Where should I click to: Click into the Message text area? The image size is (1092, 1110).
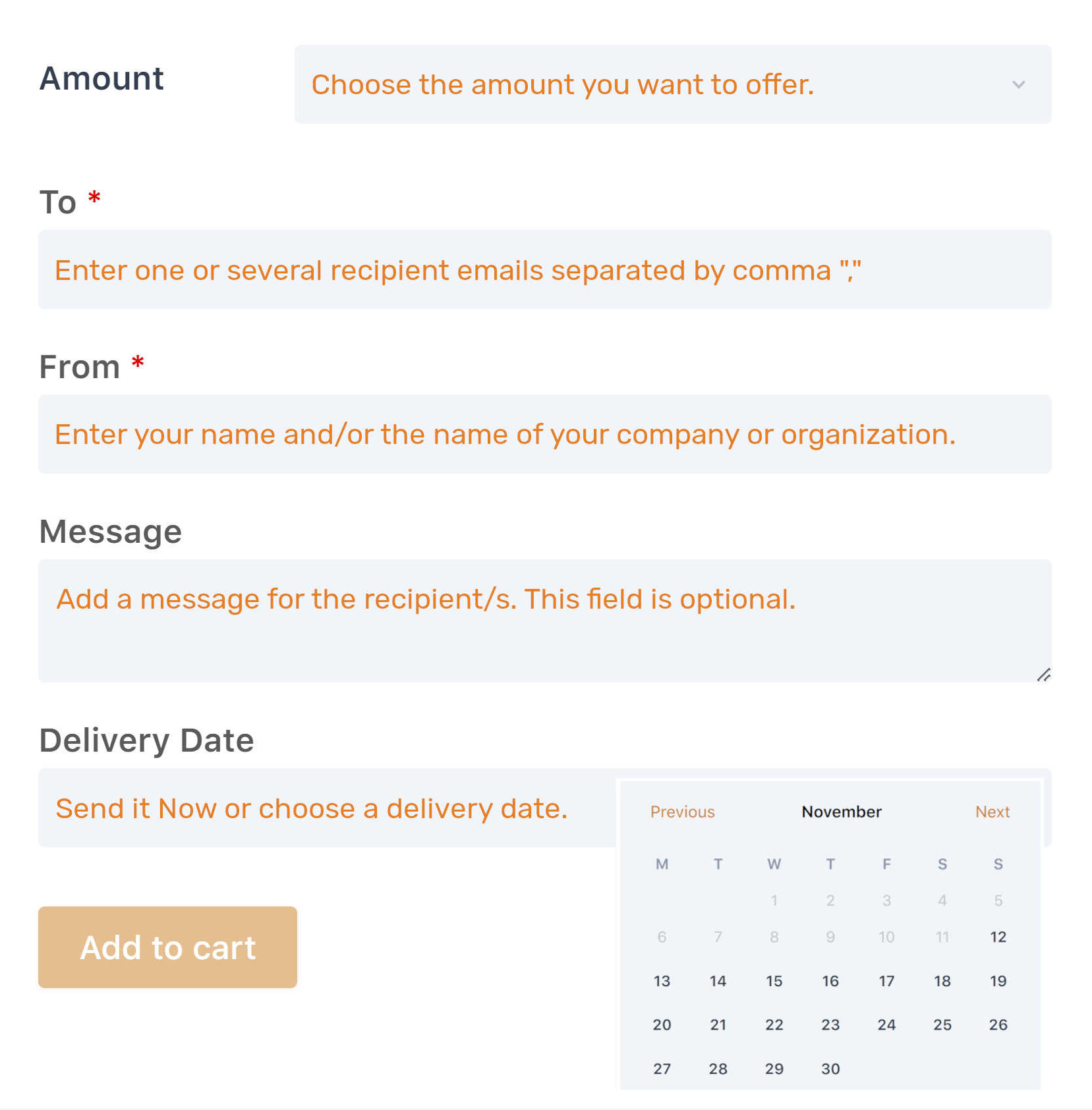click(x=545, y=621)
